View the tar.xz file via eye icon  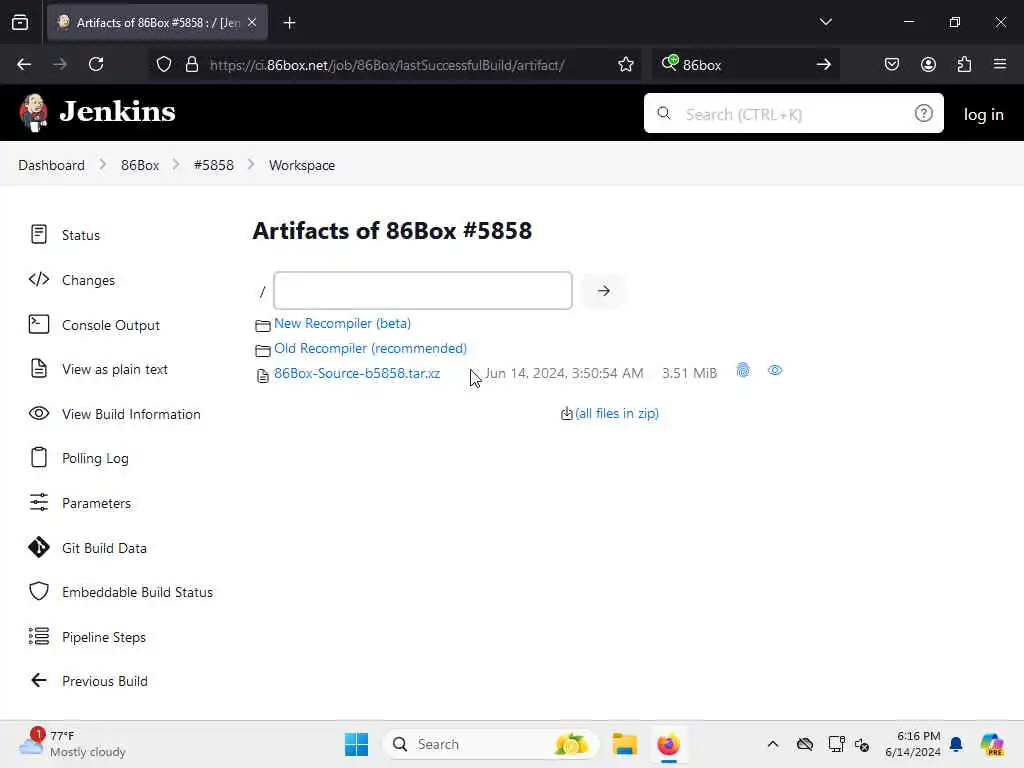(775, 371)
